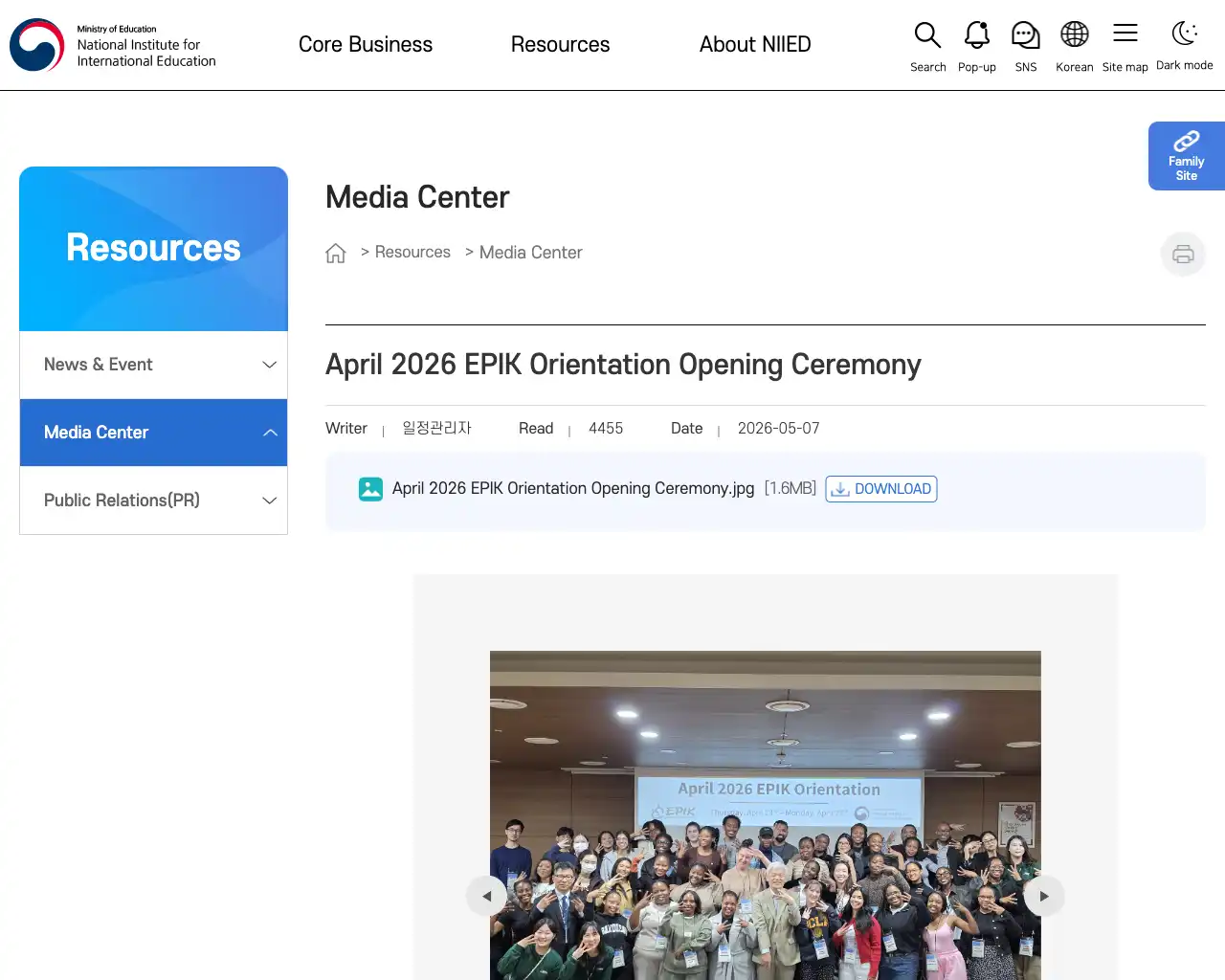
Task: Toggle Dark mode moon icon
Action: click(1184, 33)
